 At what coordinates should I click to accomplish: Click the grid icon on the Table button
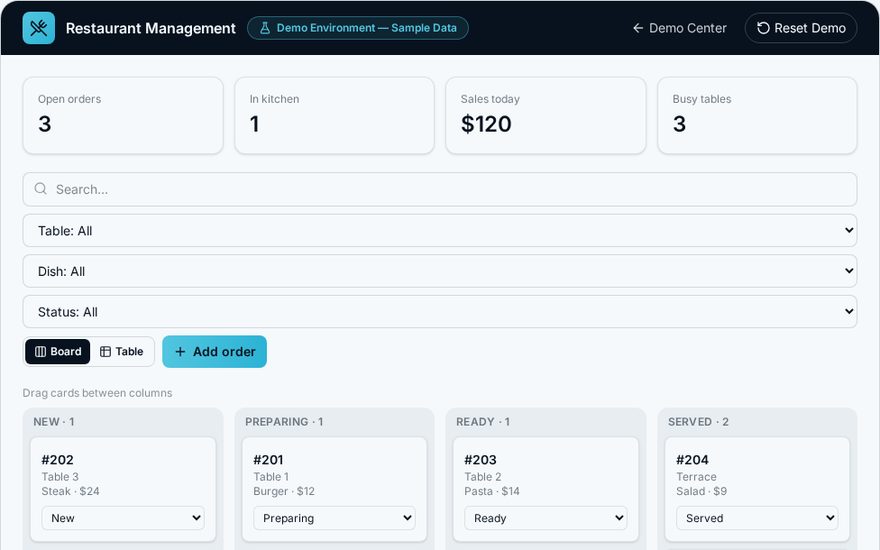106,351
